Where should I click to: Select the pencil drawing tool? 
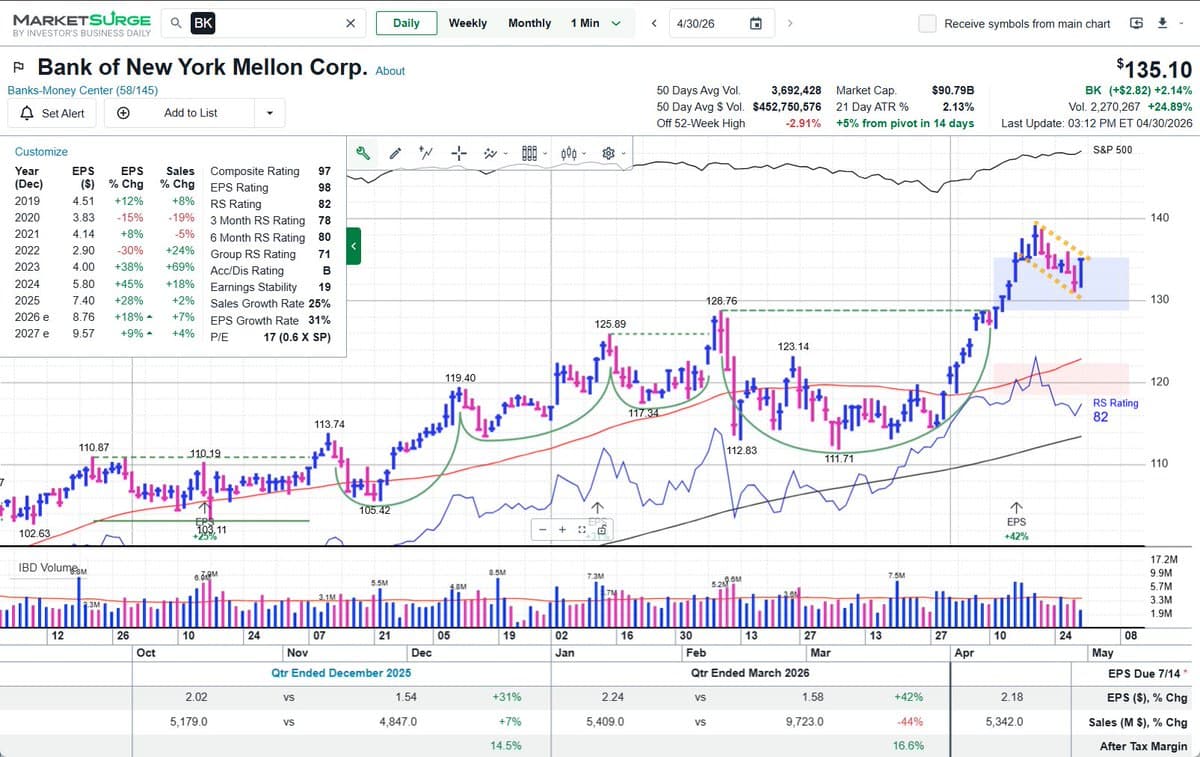[395, 153]
